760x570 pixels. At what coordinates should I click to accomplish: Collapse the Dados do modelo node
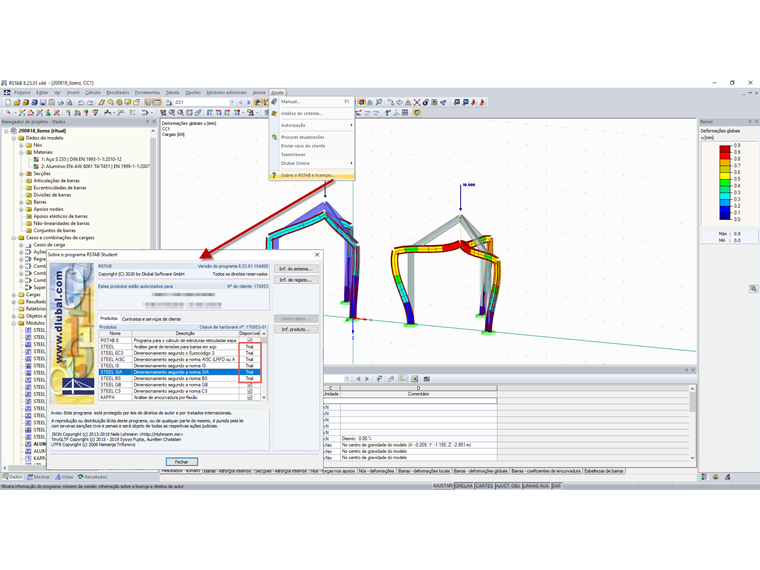click(14, 138)
